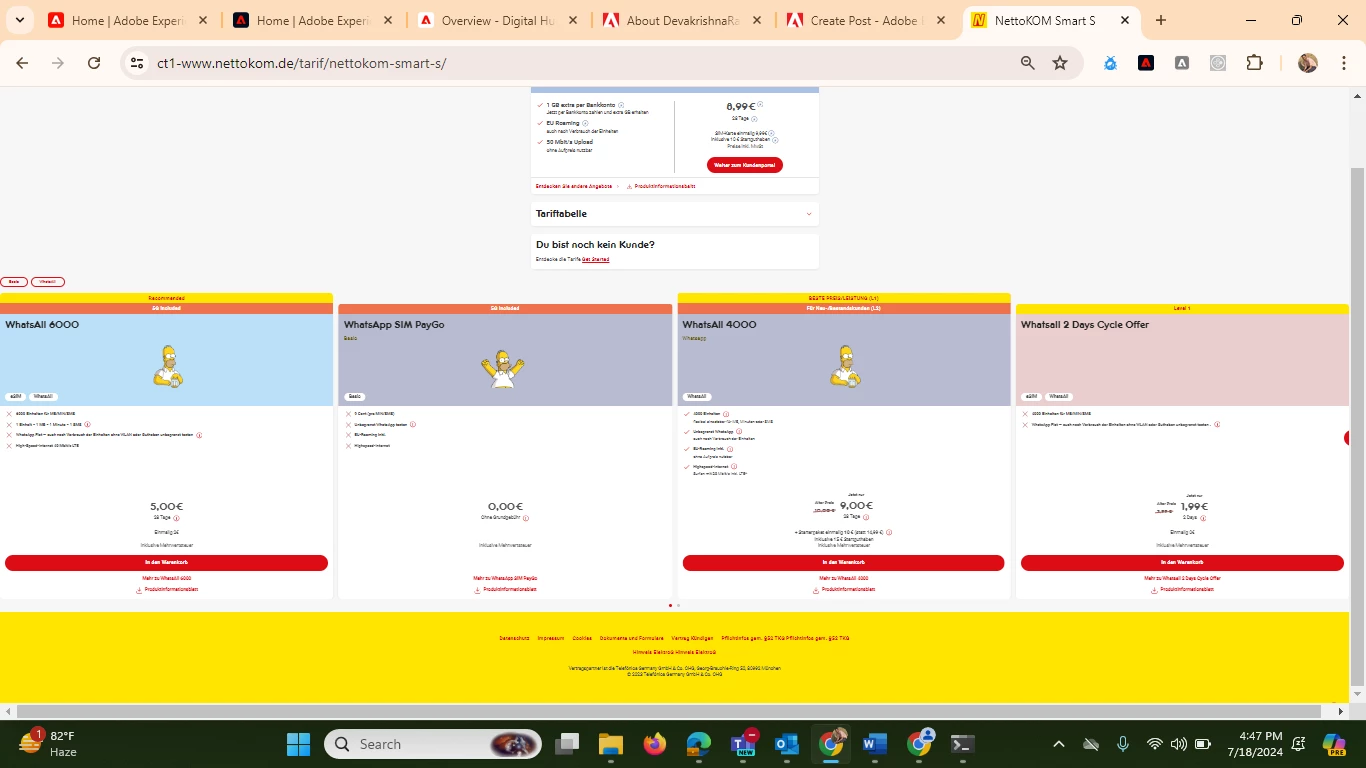
Task: Click info icon next to EU Roaming in top box
Action: pyautogui.click(x=585, y=123)
